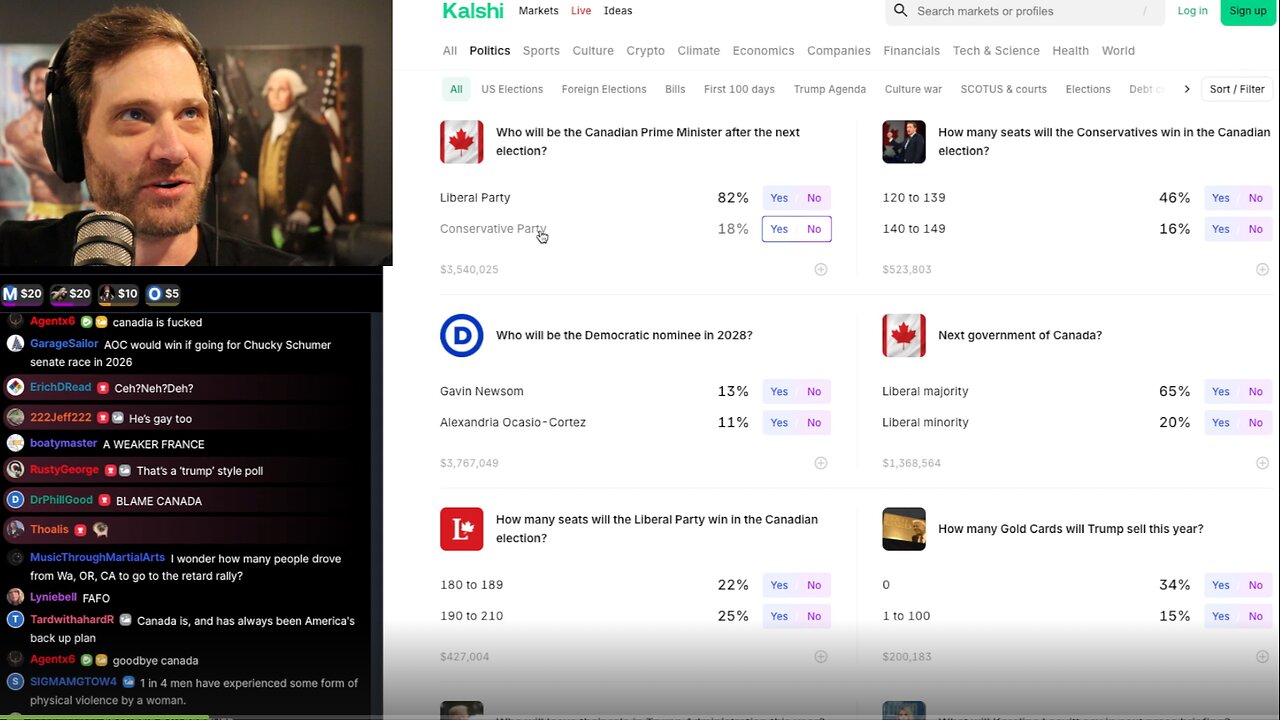Click TardwithahardR's chat avatar
1280x720 pixels.
(15, 620)
